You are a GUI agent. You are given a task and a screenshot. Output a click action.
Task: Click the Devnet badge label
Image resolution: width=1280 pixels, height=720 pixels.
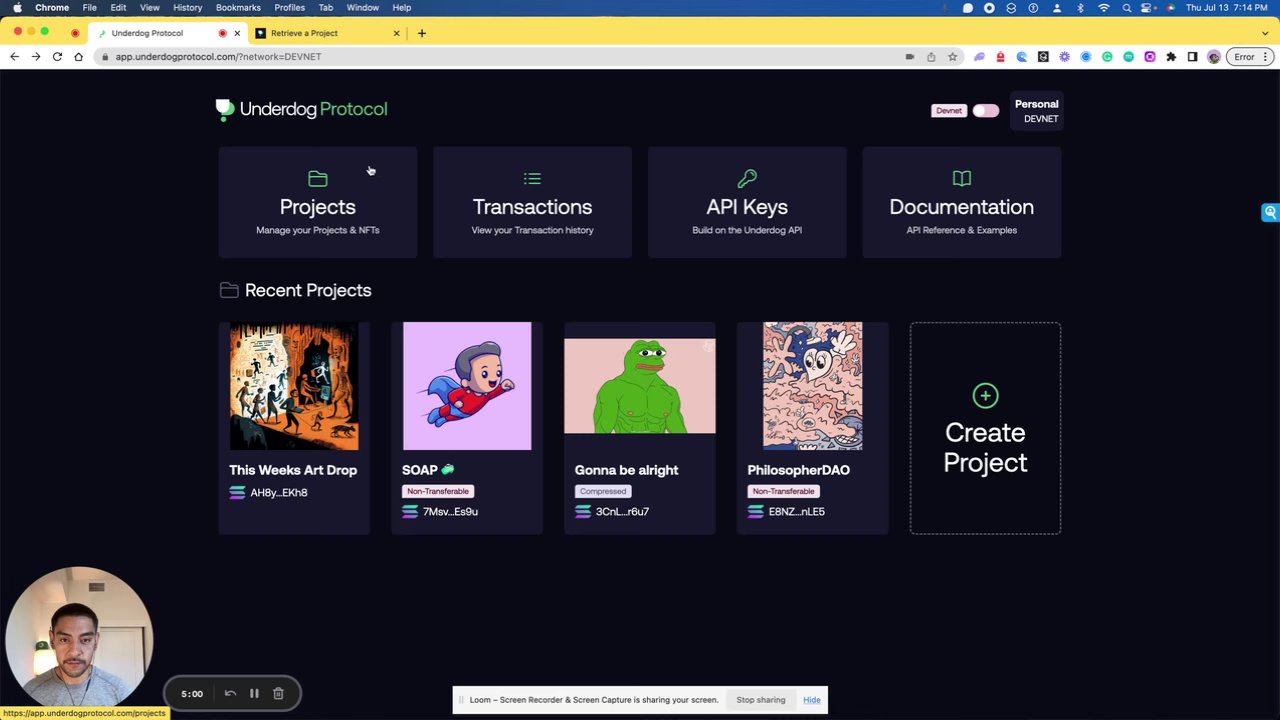[x=949, y=110]
